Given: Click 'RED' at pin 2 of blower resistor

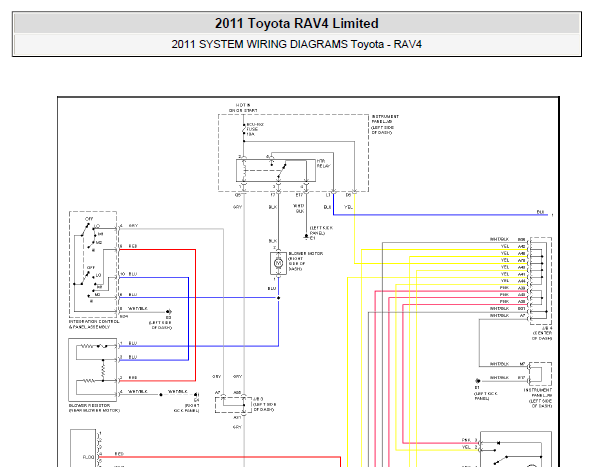Looking at the screenshot, I should pyautogui.click(x=133, y=378).
